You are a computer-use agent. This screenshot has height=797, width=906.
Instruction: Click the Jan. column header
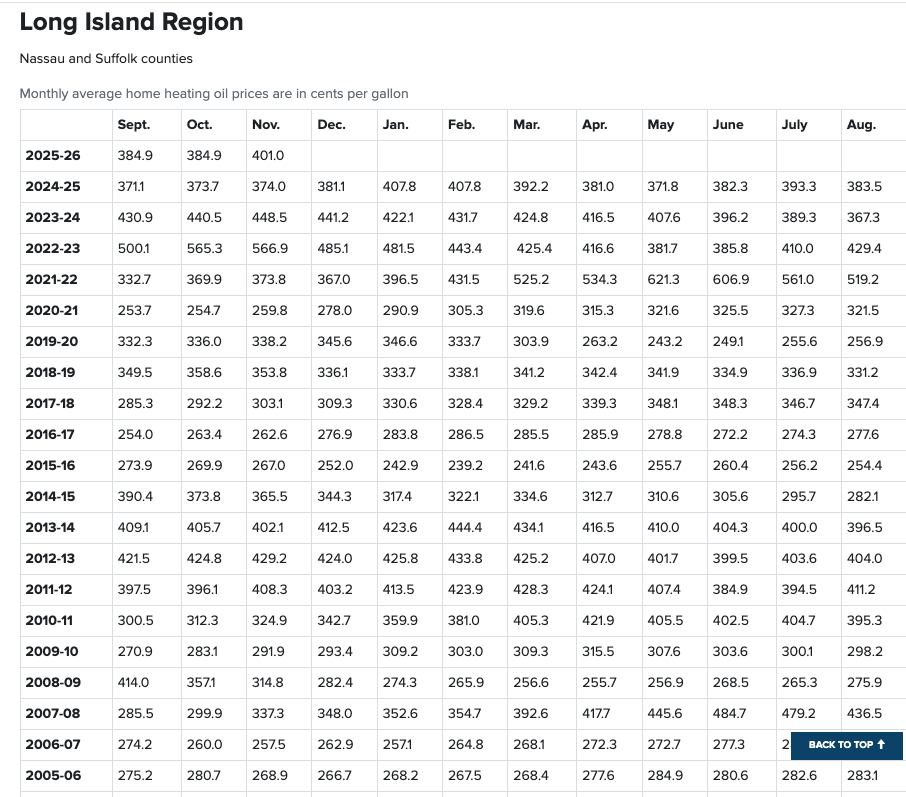click(395, 125)
